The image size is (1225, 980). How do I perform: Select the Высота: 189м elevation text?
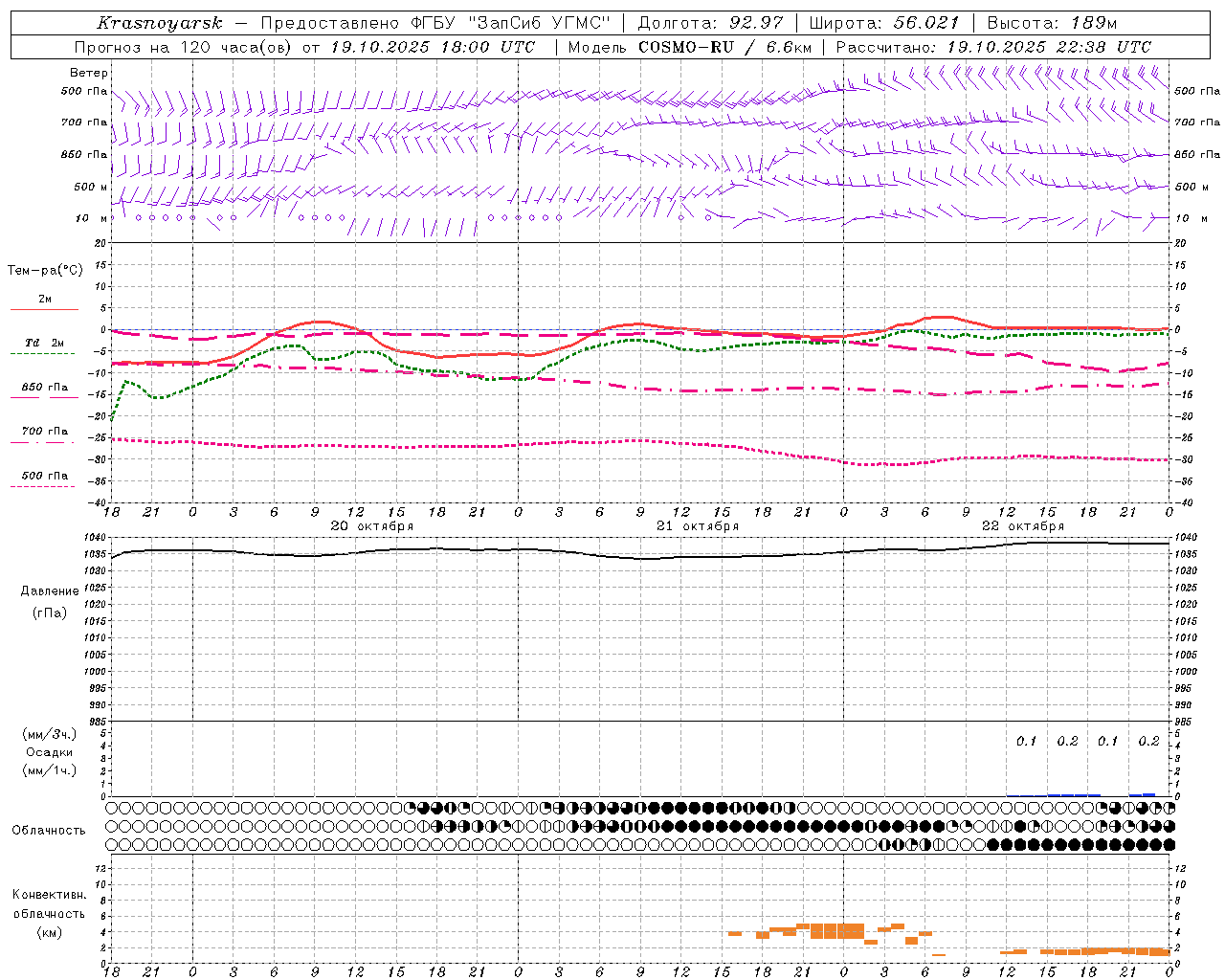coord(1052,23)
